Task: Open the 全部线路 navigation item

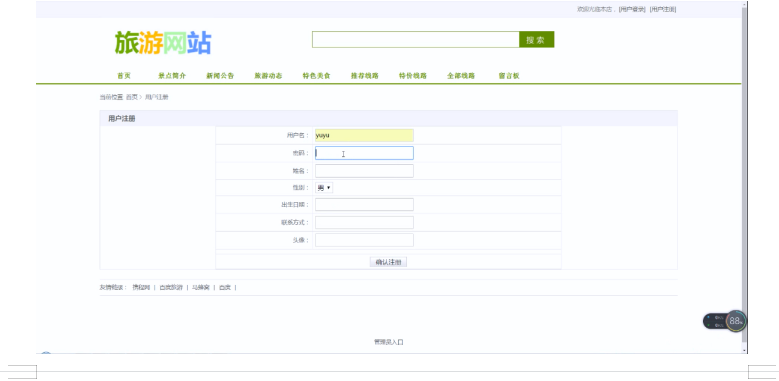Action: point(461,76)
